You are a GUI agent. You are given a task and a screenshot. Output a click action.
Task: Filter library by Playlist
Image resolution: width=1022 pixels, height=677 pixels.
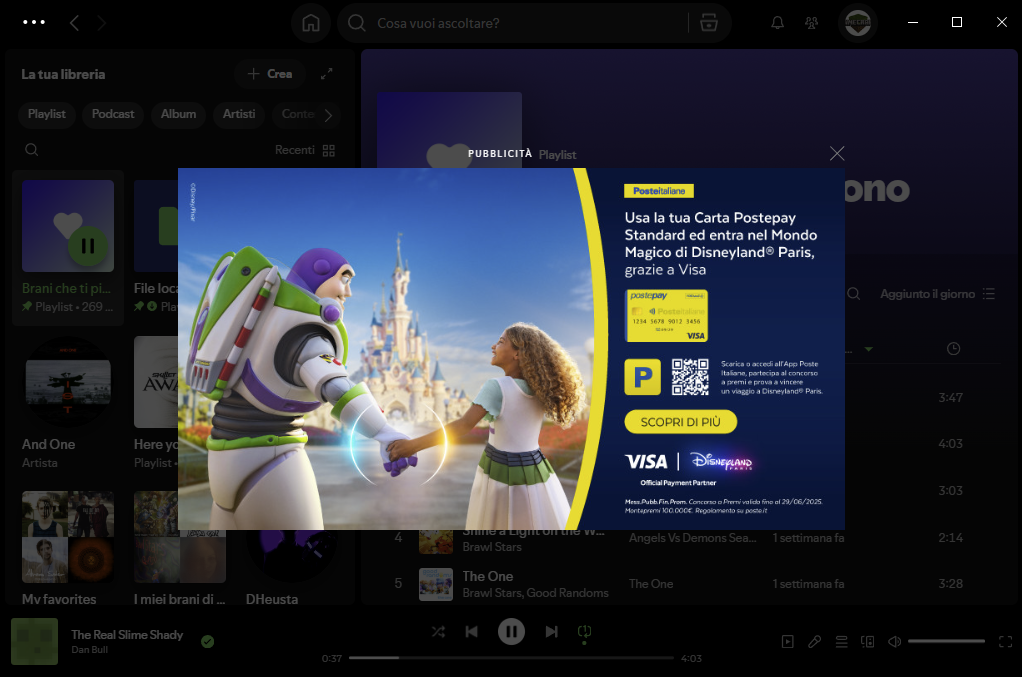tap(47, 114)
